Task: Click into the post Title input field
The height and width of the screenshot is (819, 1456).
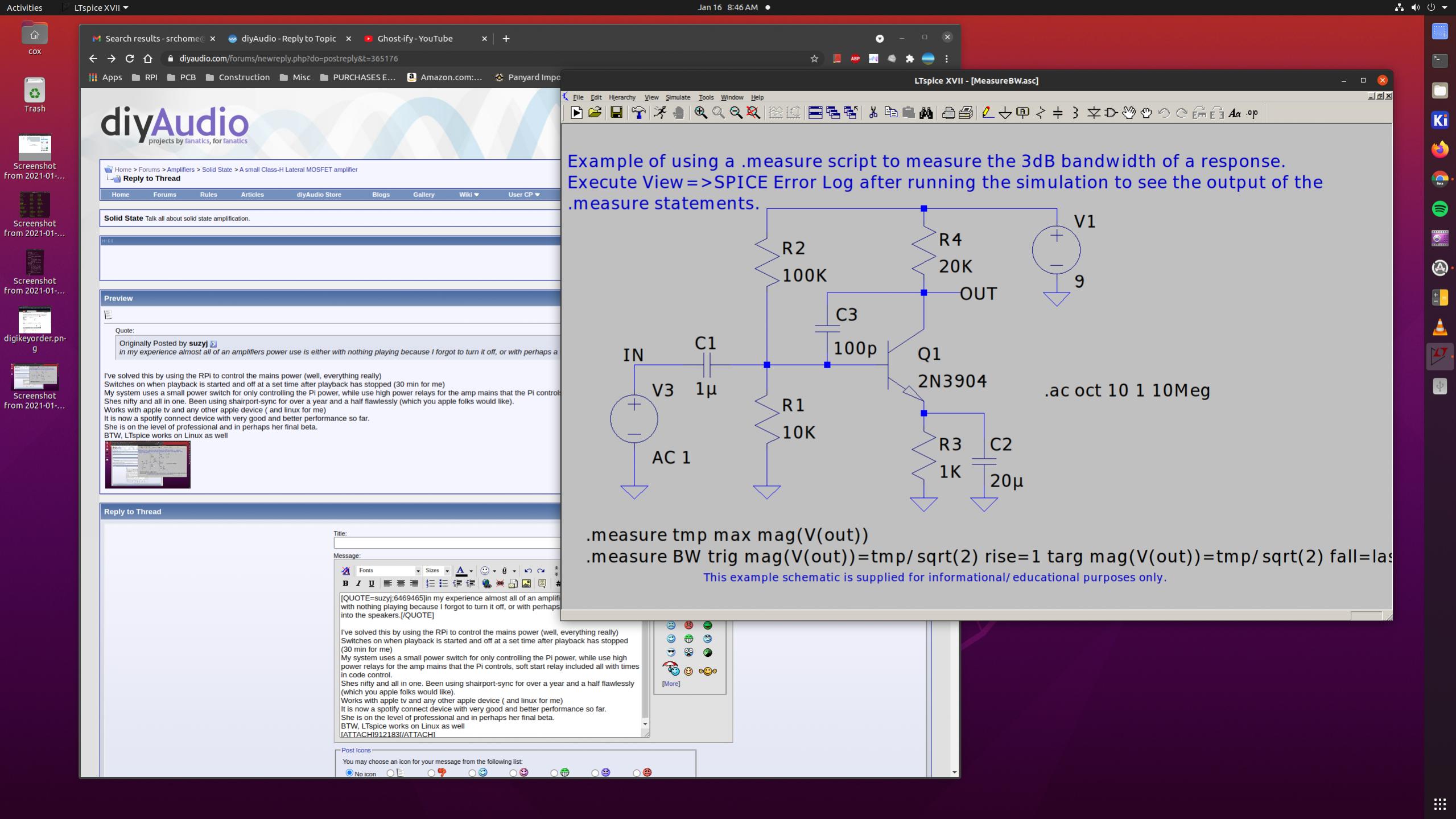Action: pyautogui.click(x=447, y=543)
